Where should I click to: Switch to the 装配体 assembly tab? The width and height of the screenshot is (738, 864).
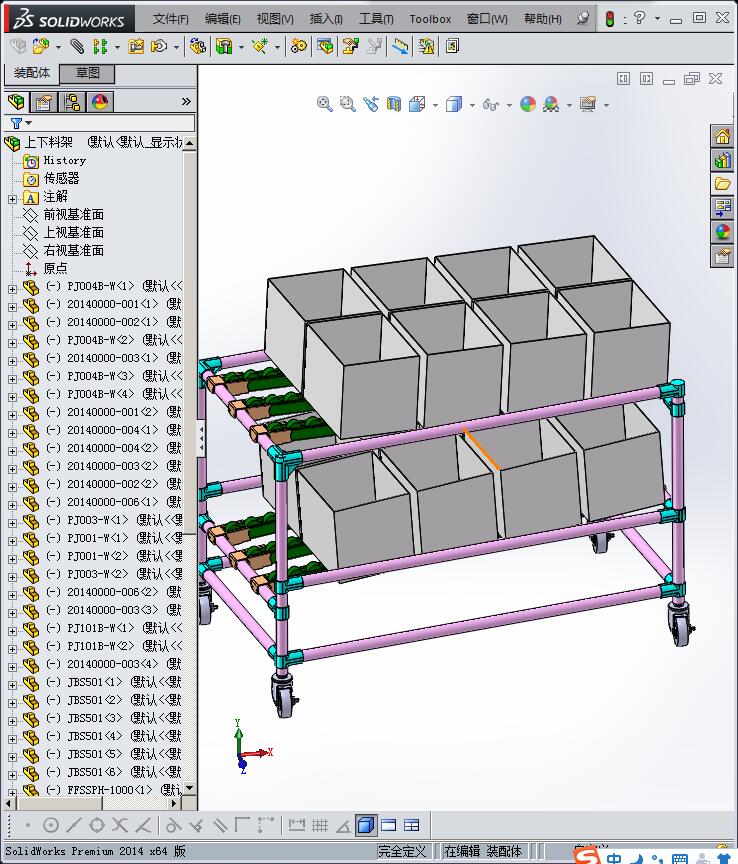coord(31,73)
